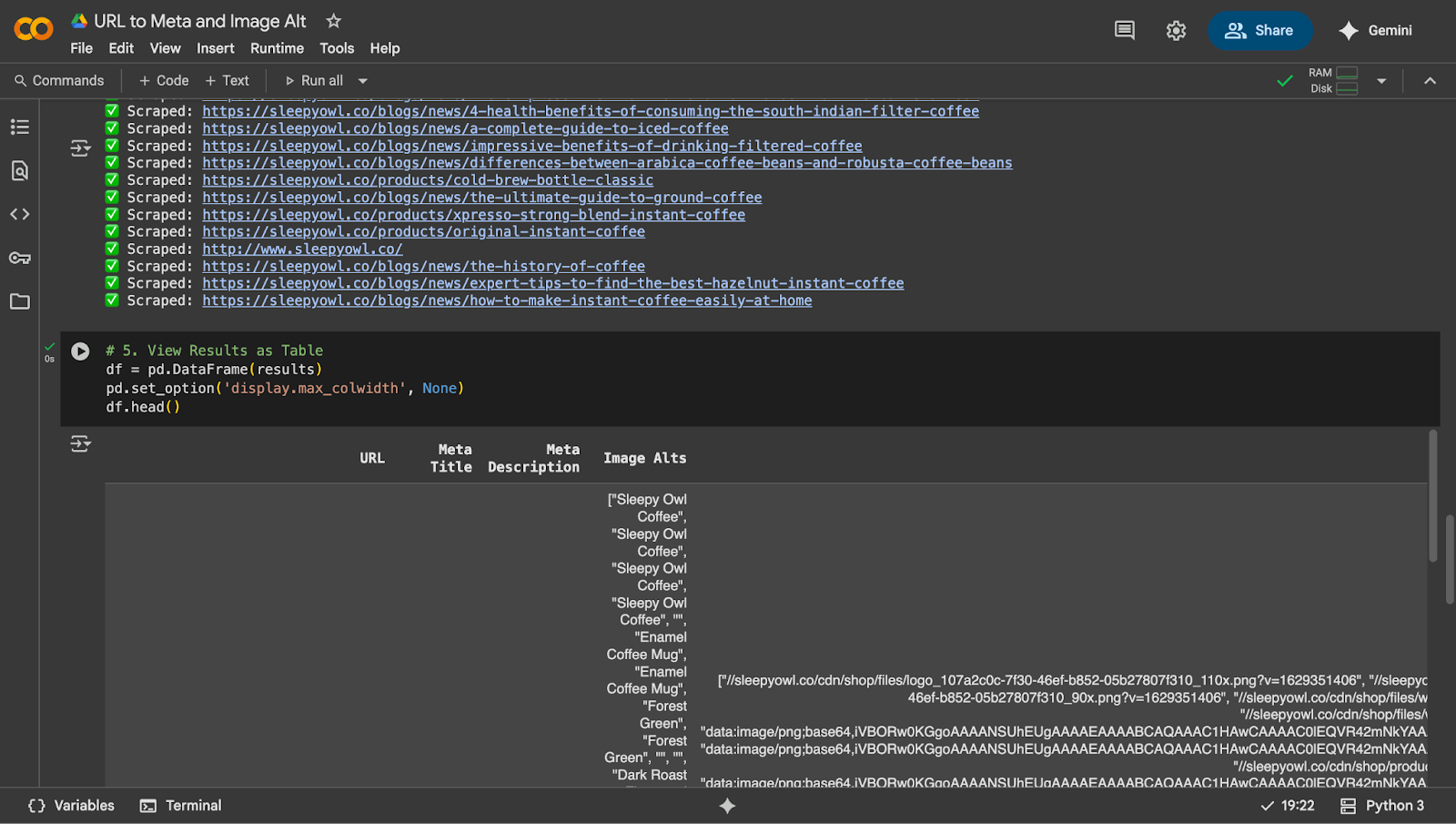Open notebook settings gear icon
The height and width of the screenshot is (824, 1456).
pyautogui.click(x=1176, y=30)
